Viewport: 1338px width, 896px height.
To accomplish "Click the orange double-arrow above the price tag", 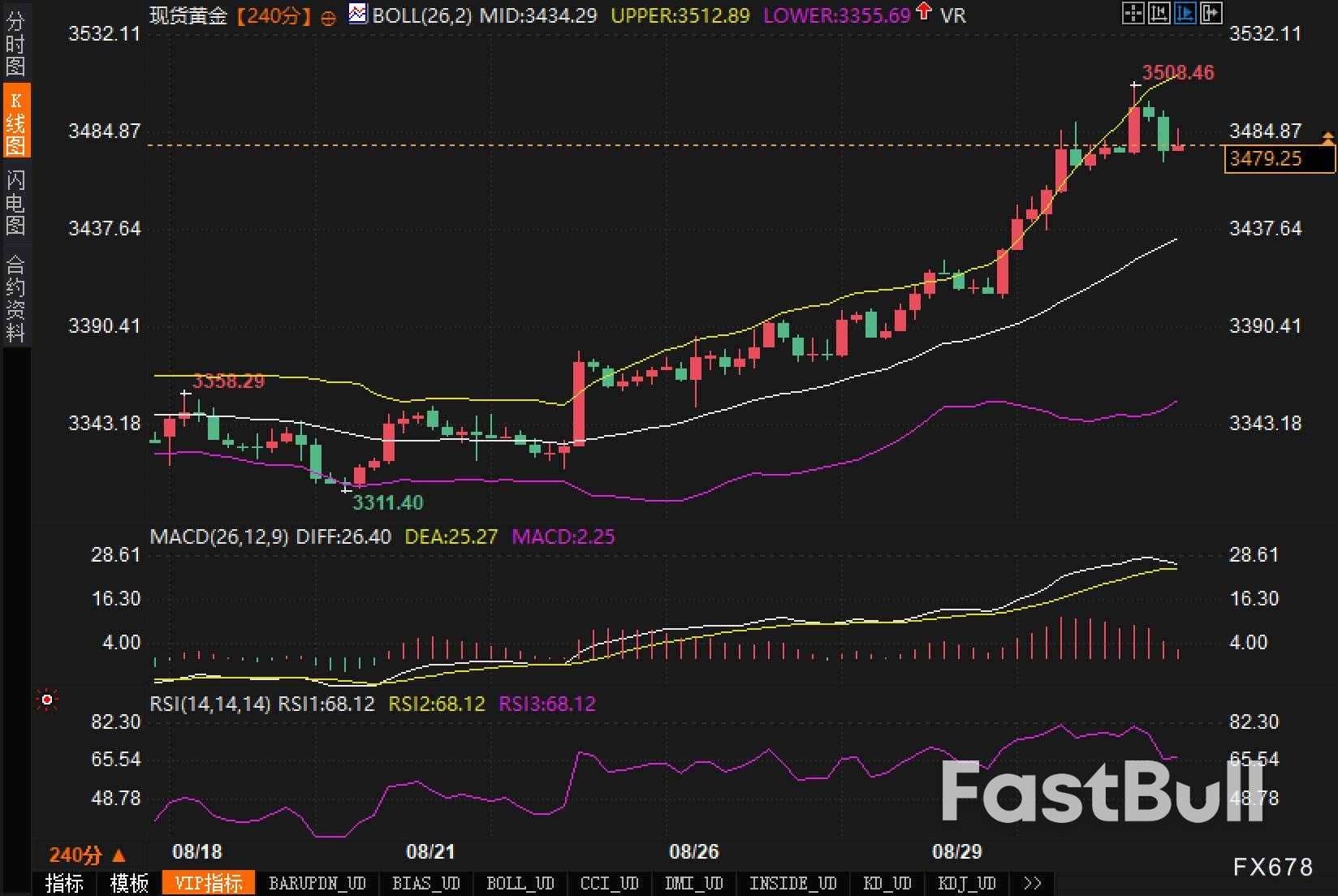I will click(1328, 138).
